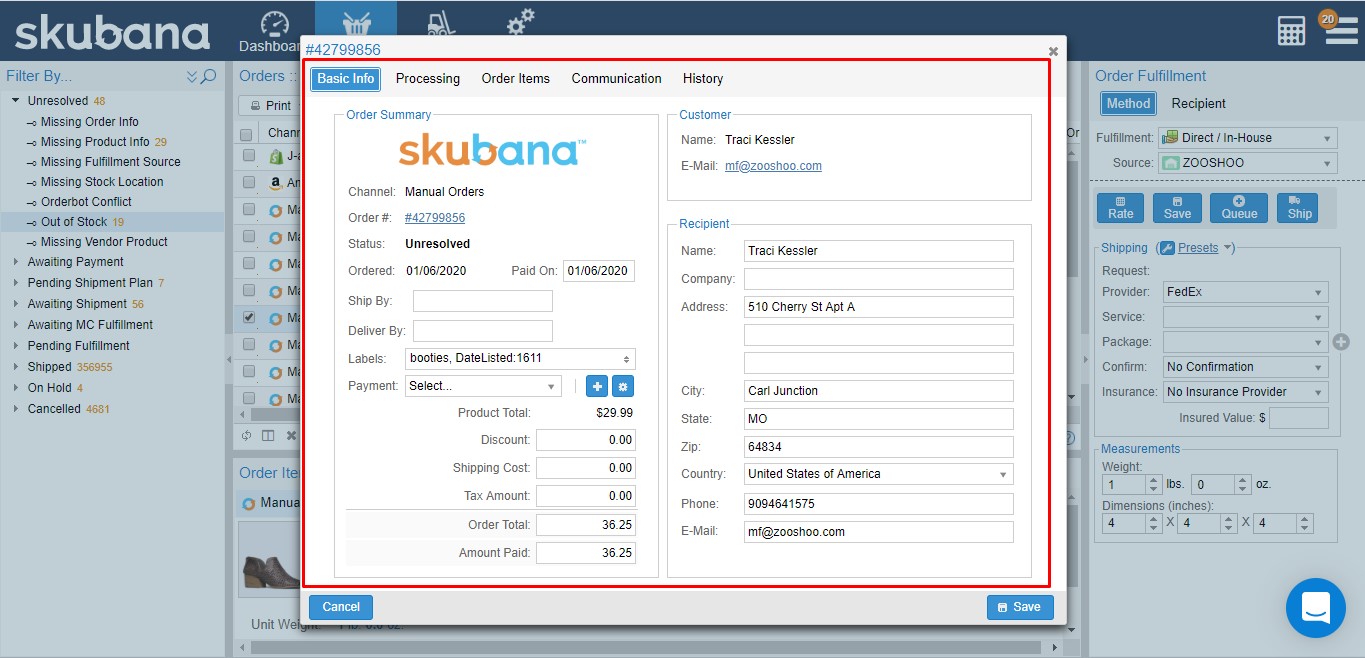Click the Skubana logo in the header
This screenshot has height=658, width=1365.
click(112, 32)
